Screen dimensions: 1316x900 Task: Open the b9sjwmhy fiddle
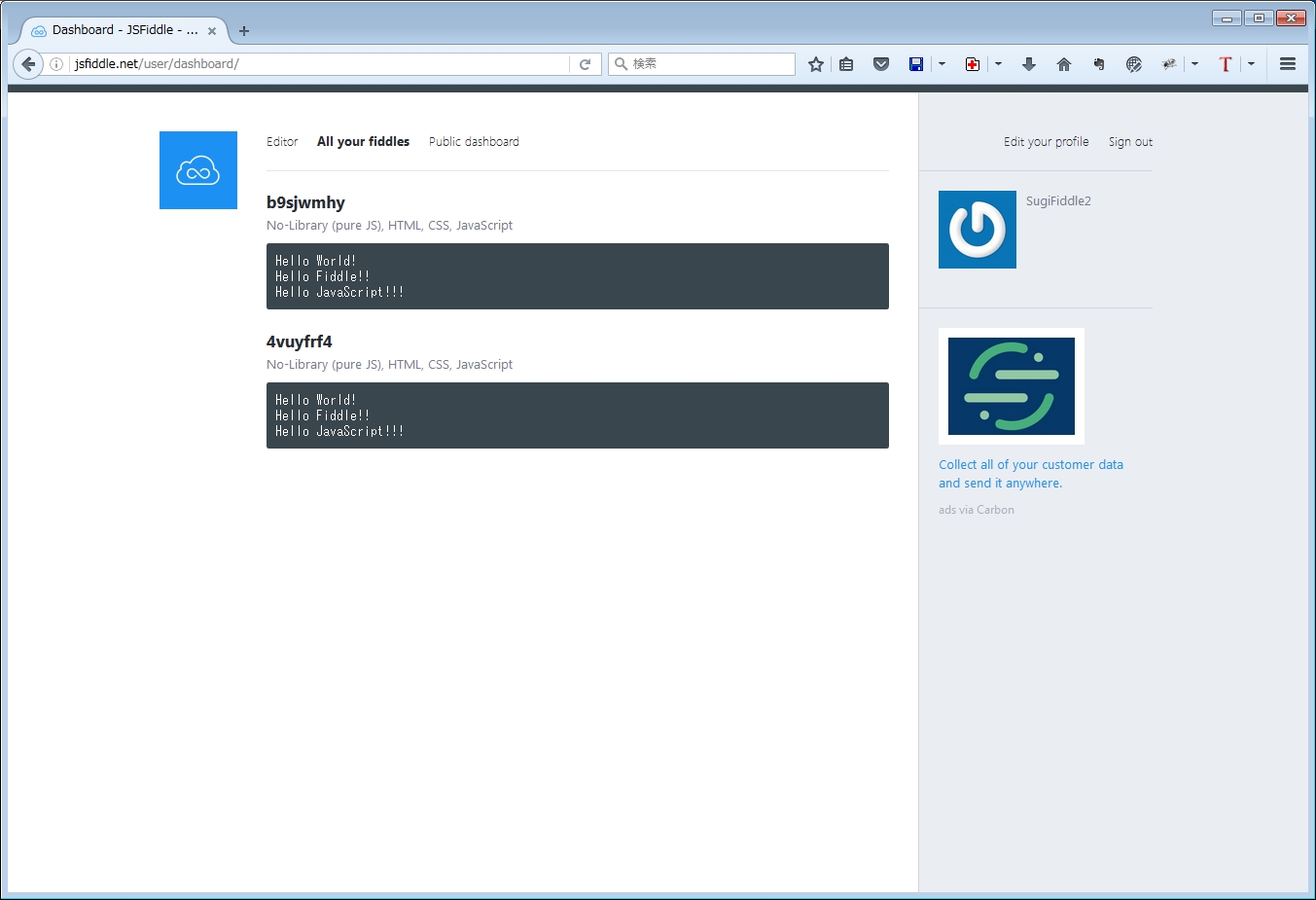pyautogui.click(x=305, y=202)
